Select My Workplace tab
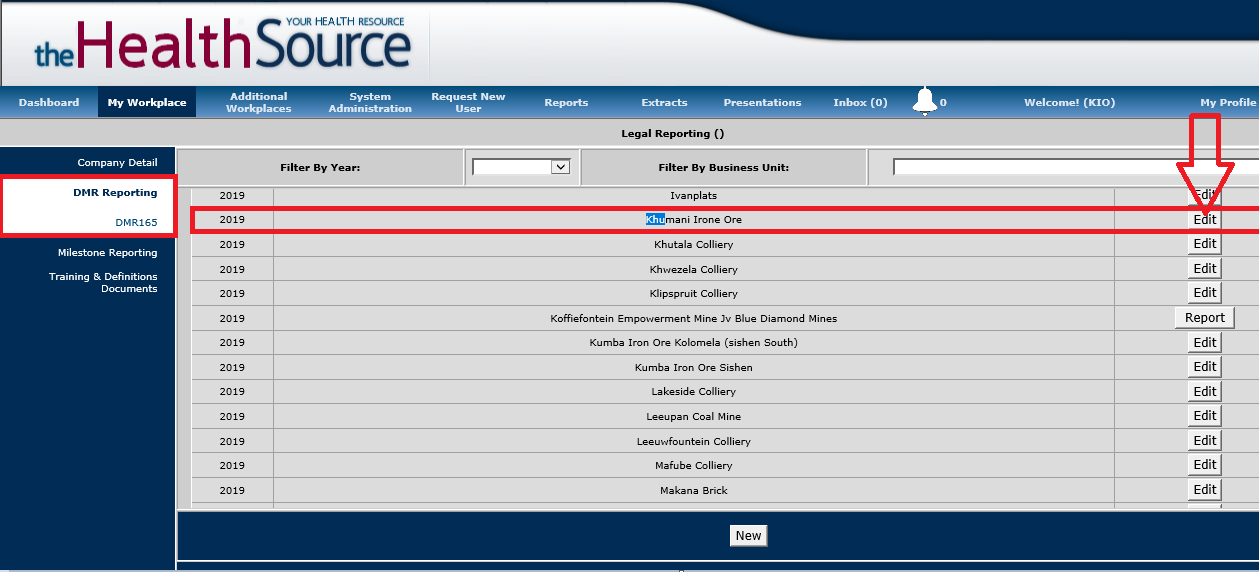 [x=147, y=102]
